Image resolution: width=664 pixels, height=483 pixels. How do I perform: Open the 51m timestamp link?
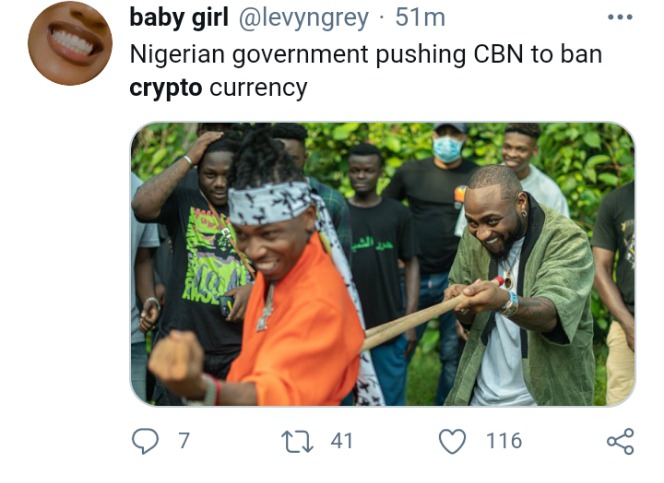click(420, 18)
